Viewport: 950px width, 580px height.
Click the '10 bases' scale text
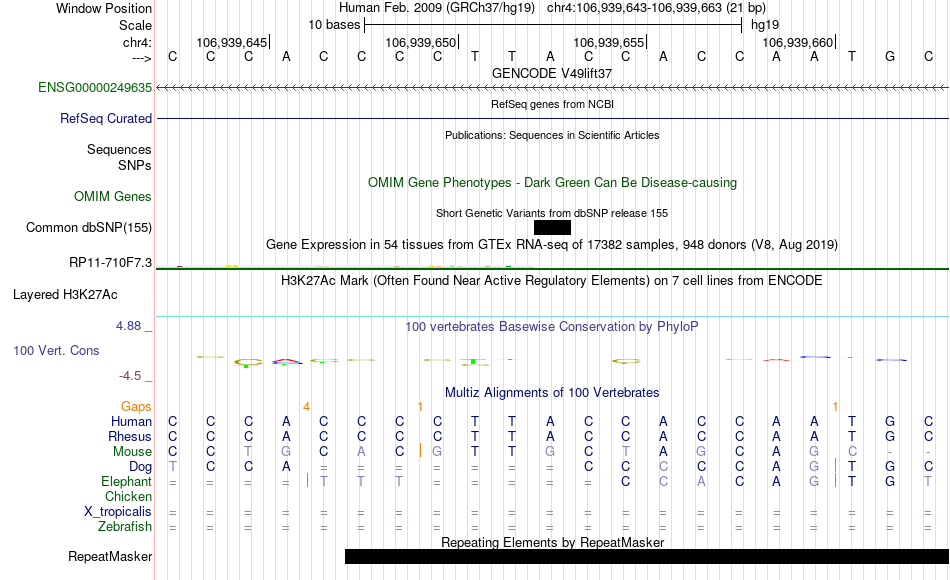coord(334,25)
